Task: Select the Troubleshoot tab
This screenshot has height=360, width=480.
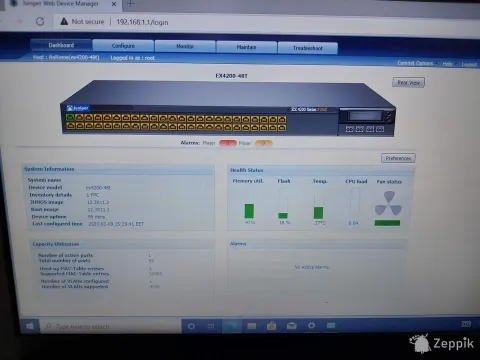Action: [308, 48]
